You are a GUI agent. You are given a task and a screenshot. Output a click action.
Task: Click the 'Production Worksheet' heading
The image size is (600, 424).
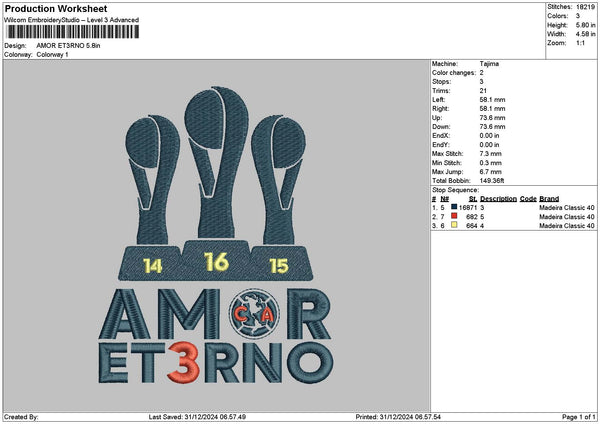coord(56,9)
